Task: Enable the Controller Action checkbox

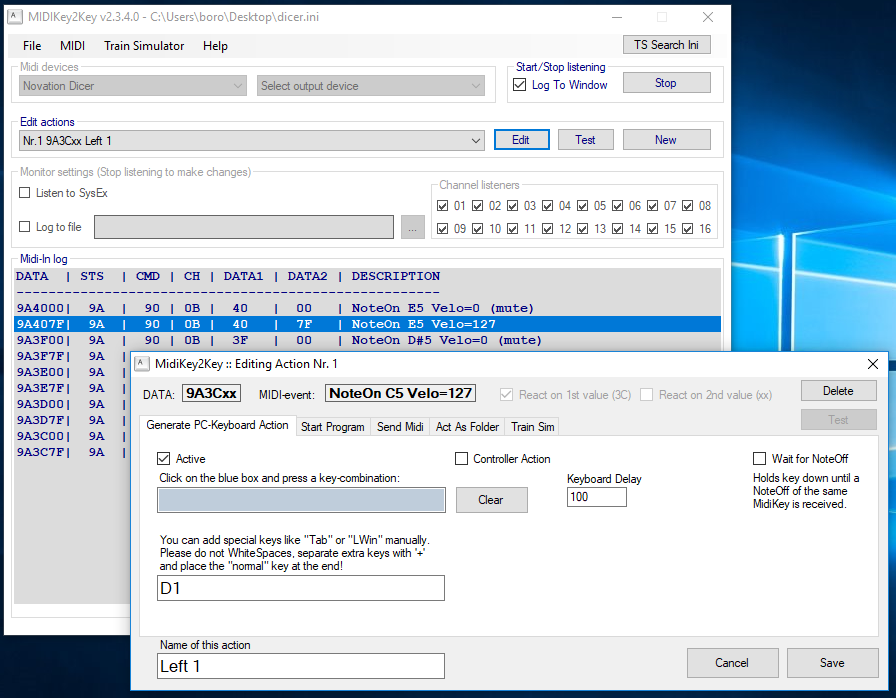Action: (x=461, y=459)
